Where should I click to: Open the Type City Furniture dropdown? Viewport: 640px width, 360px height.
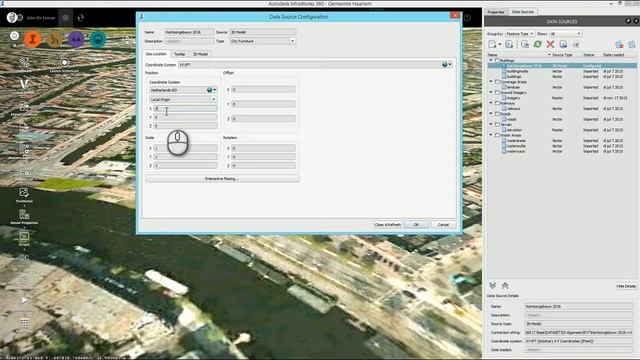tap(262, 41)
